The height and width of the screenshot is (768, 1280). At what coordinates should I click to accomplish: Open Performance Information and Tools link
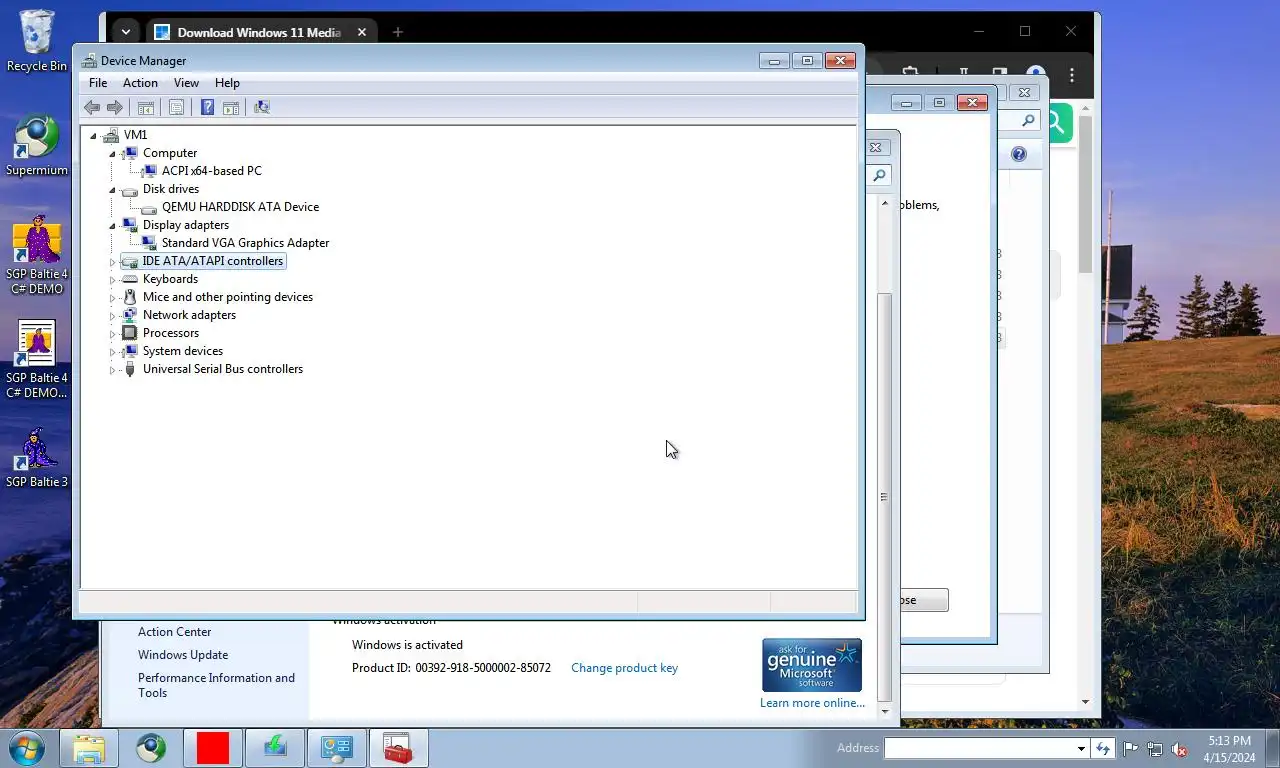216,685
